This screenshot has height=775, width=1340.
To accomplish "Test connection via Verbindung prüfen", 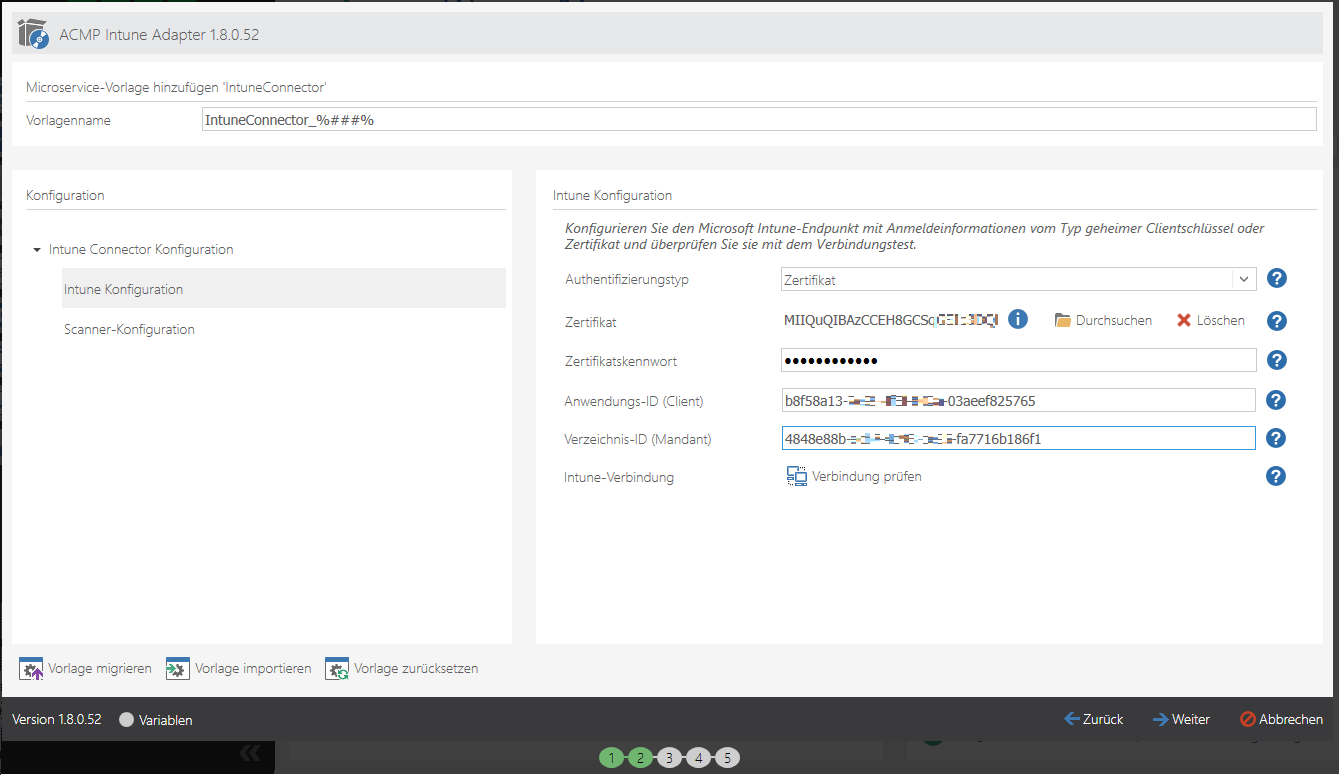I will click(x=855, y=477).
